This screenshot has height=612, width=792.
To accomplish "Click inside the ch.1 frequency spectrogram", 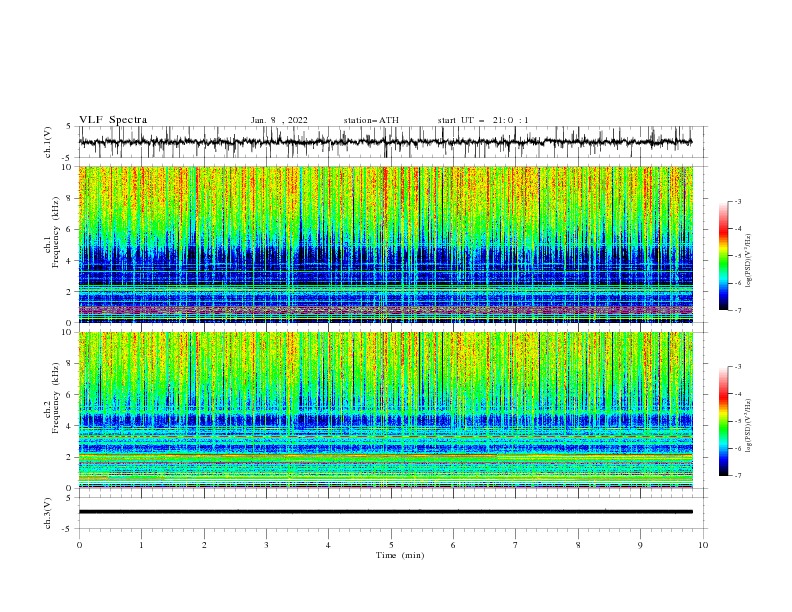I will [x=385, y=244].
